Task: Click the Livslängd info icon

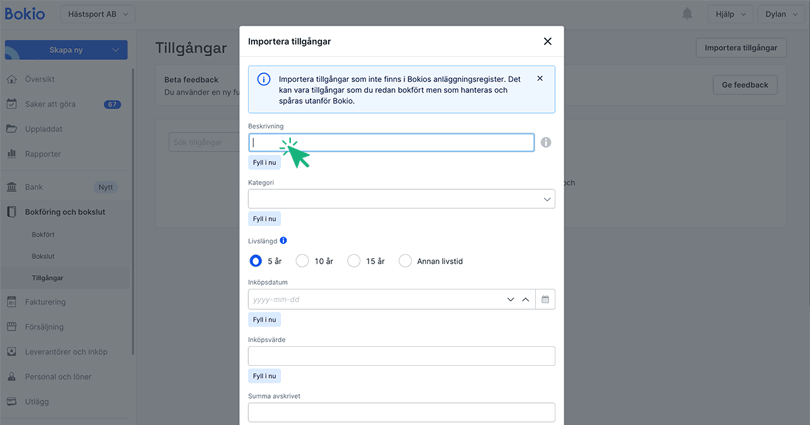Action: pyautogui.click(x=284, y=241)
